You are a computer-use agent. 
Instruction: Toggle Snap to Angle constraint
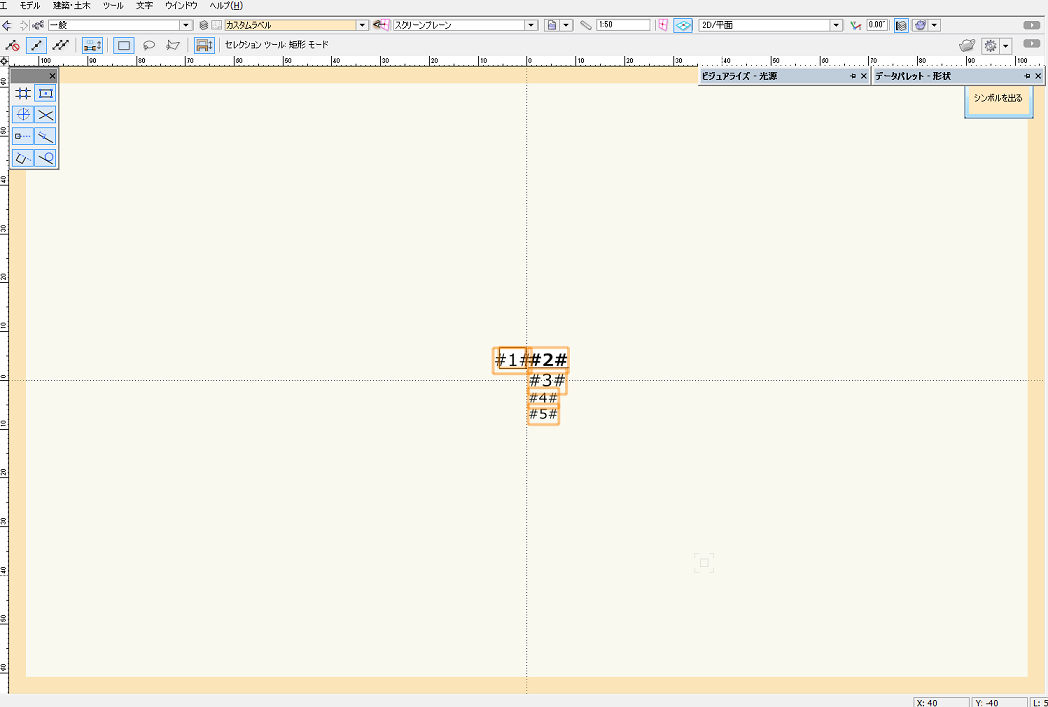tap(22, 115)
